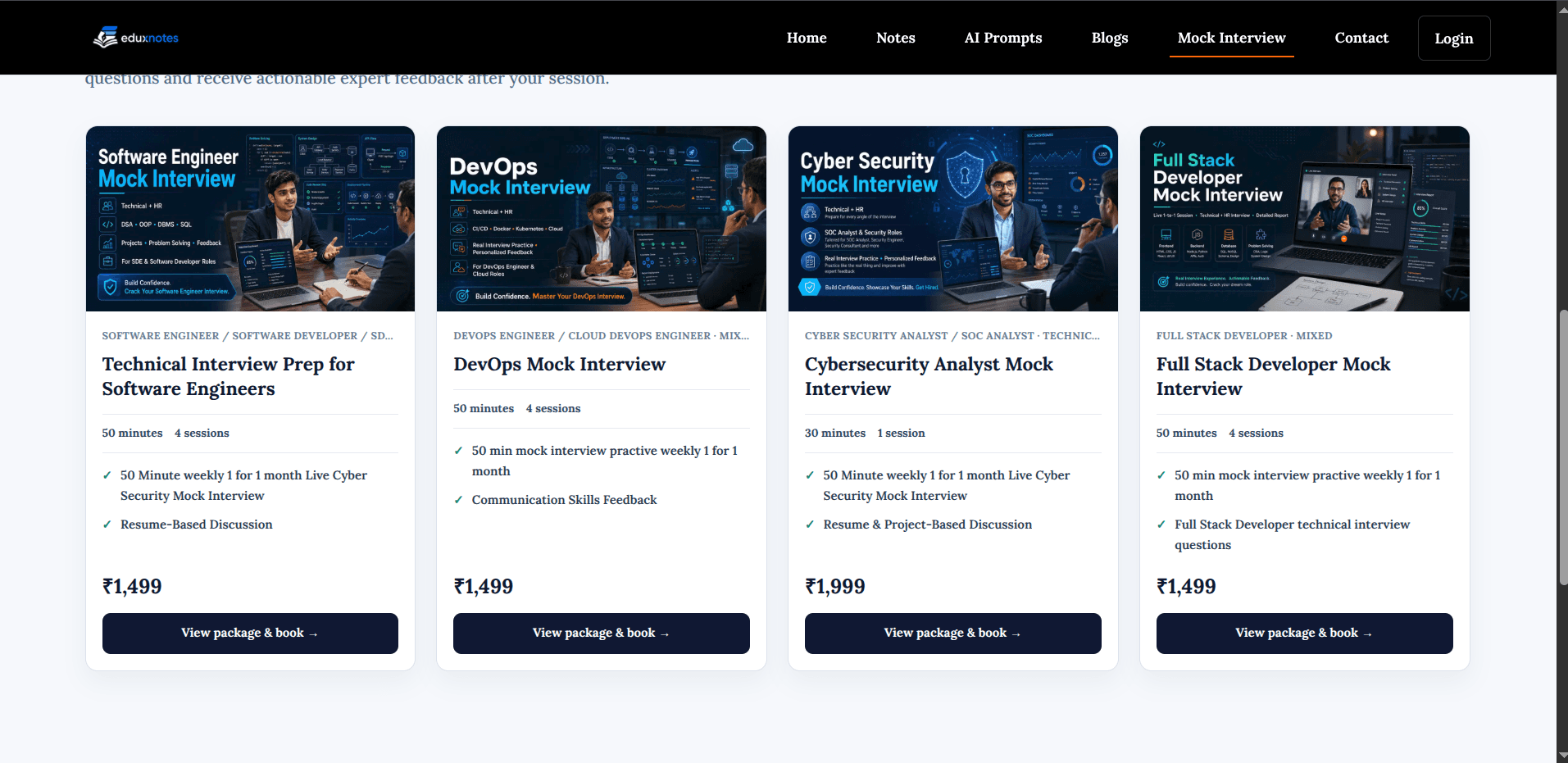
Task: Click '1 session' on Cybersecurity card
Action: (x=901, y=433)
